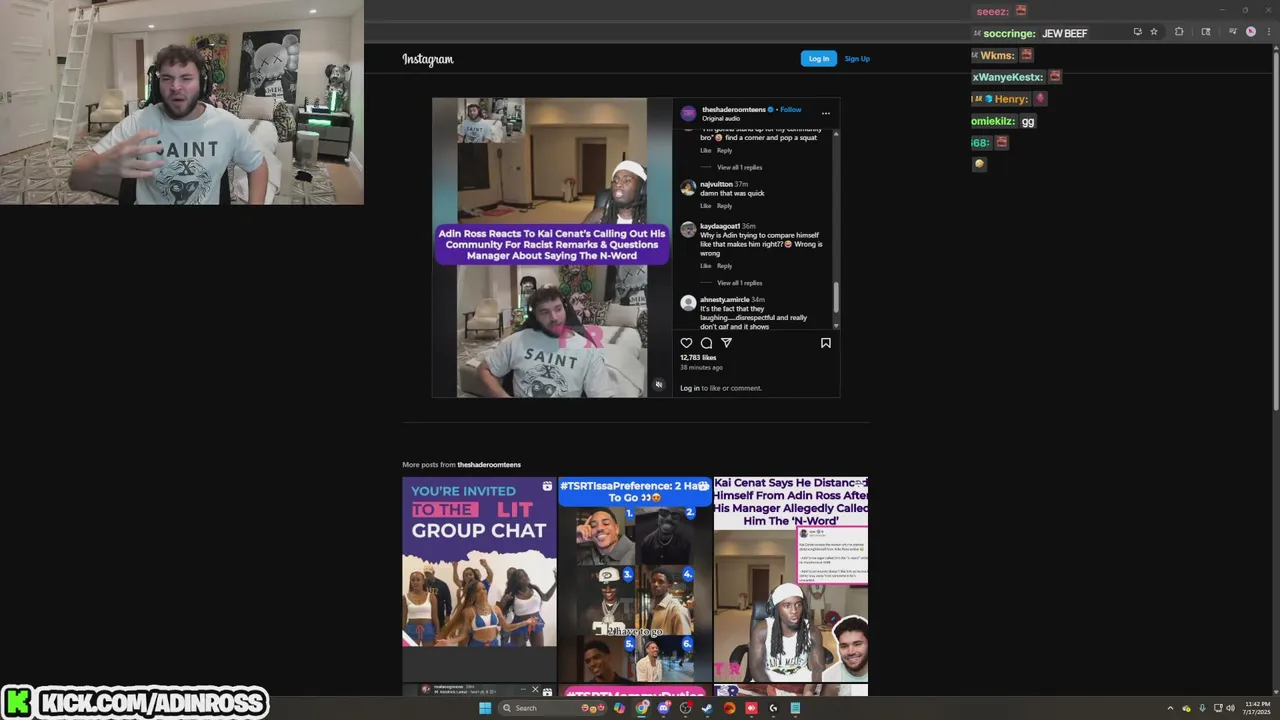Click the browser tab search icon
The image size is (1280, 720).
click(x=1206, y=32)
